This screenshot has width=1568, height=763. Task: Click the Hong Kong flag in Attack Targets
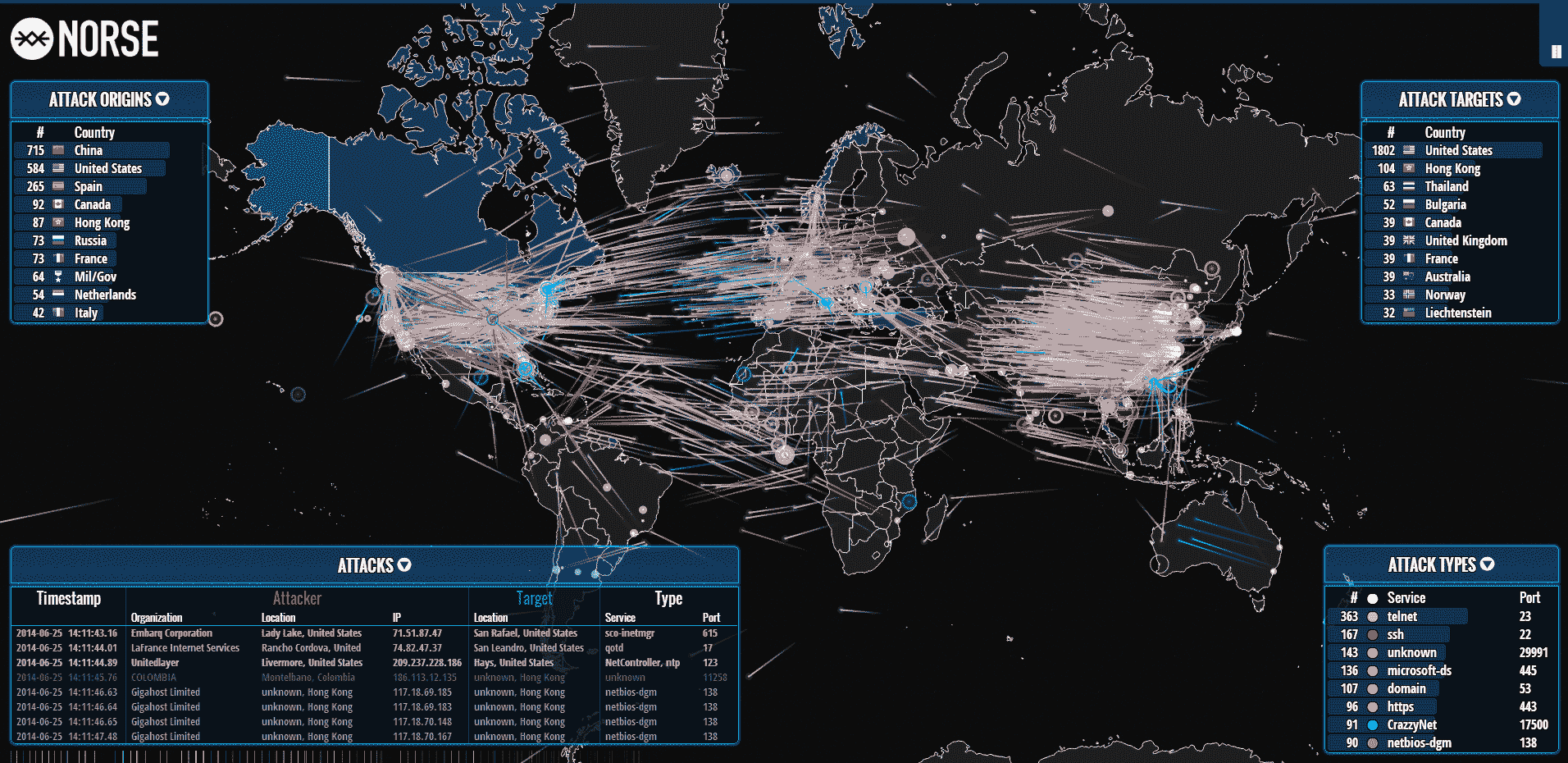(1409, 168)
